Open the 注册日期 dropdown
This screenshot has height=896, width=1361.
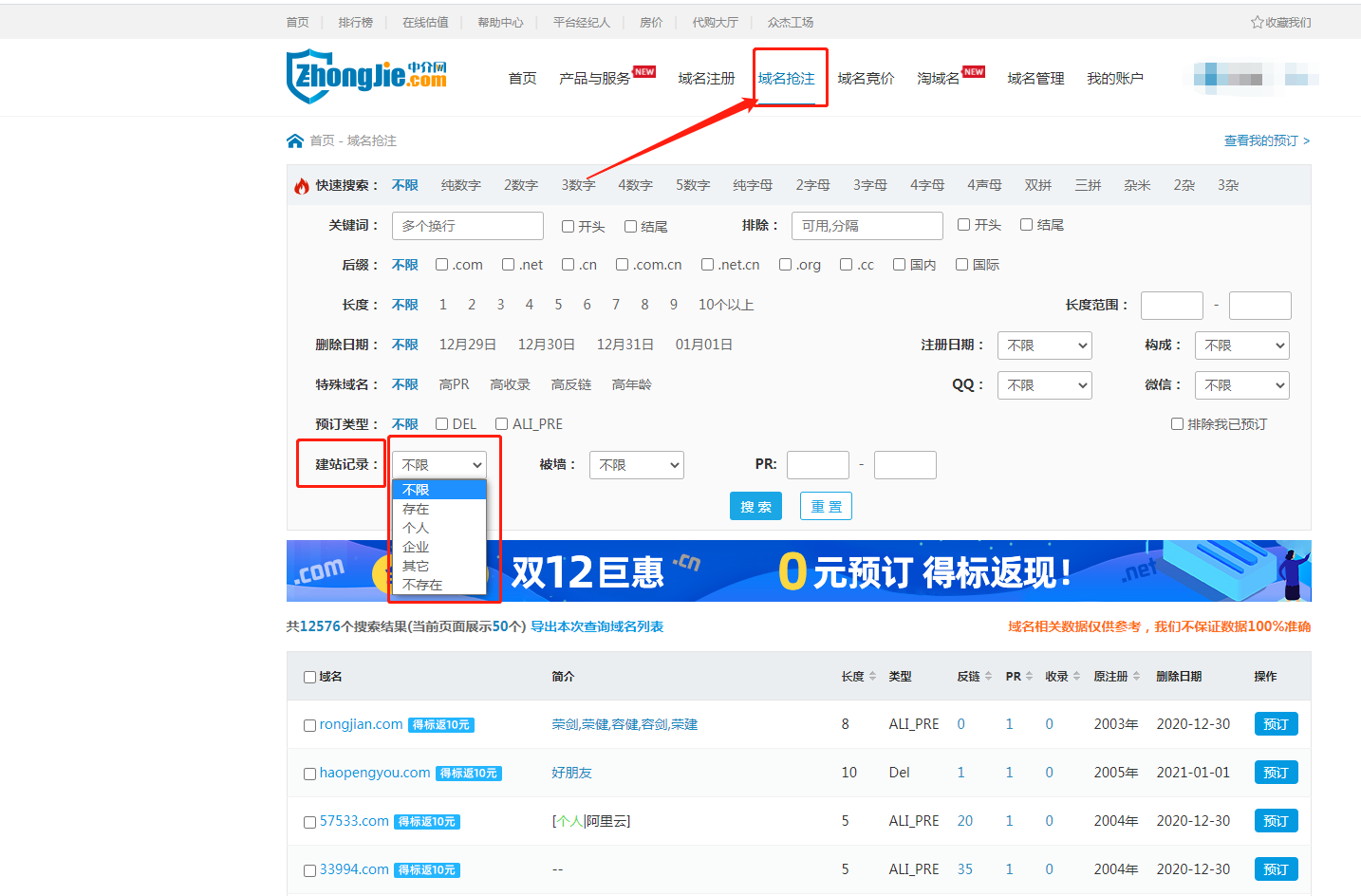coord(1044,345)
